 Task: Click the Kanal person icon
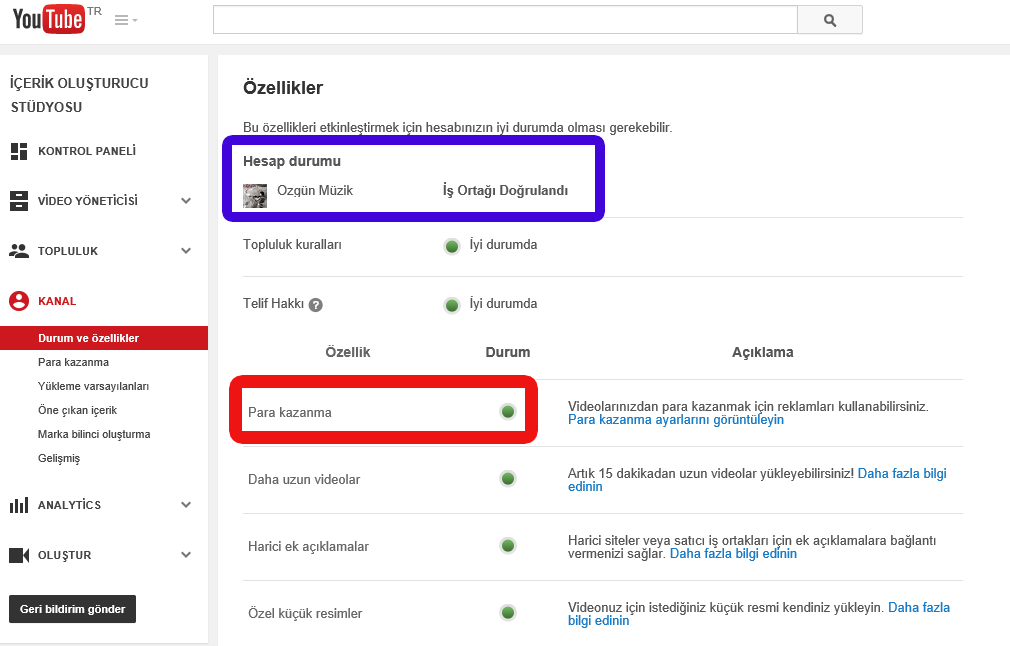click(x=19, y=301)
